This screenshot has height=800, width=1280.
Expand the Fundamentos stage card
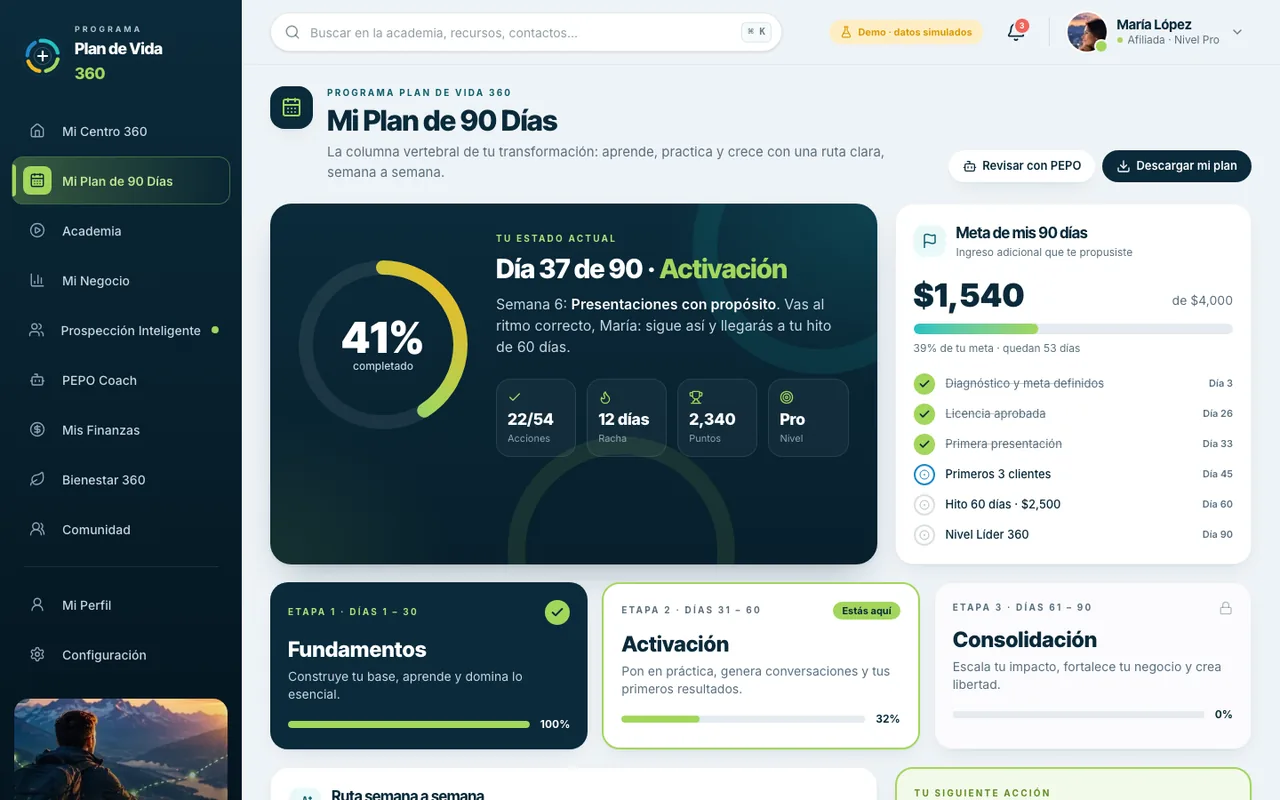click(x=429, y=665)
